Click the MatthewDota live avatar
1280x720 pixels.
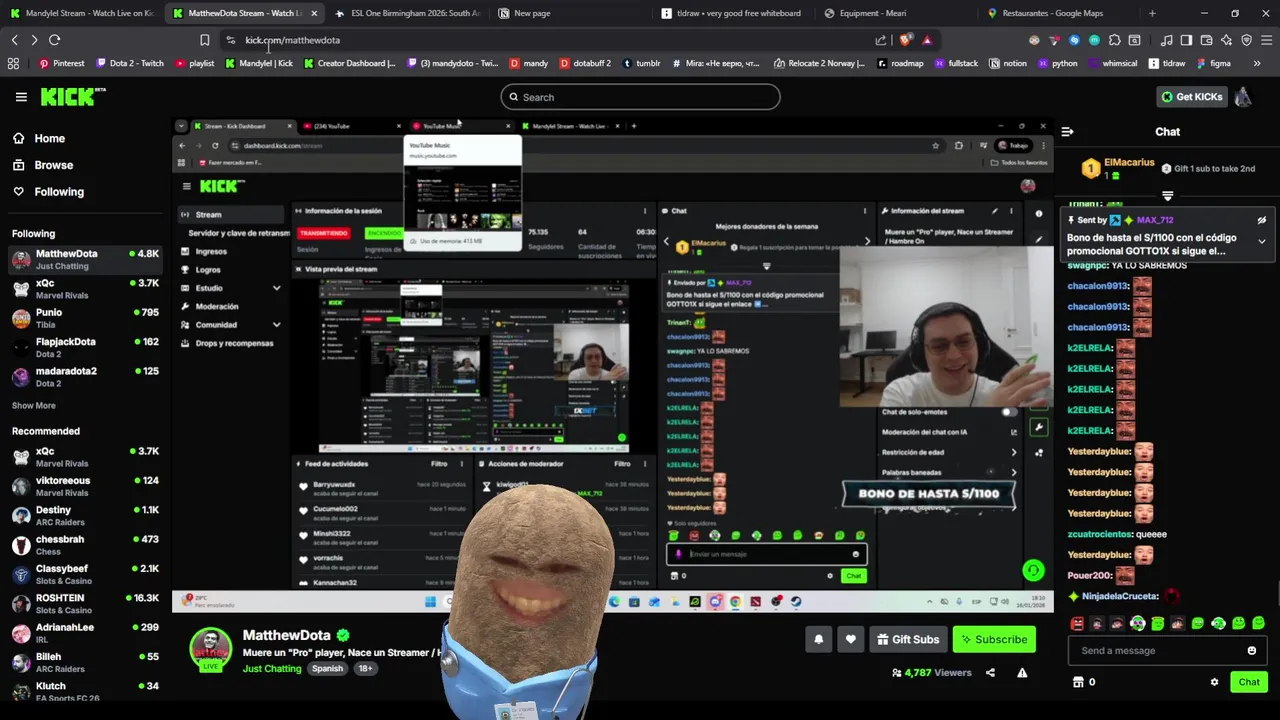click(211, 650)
